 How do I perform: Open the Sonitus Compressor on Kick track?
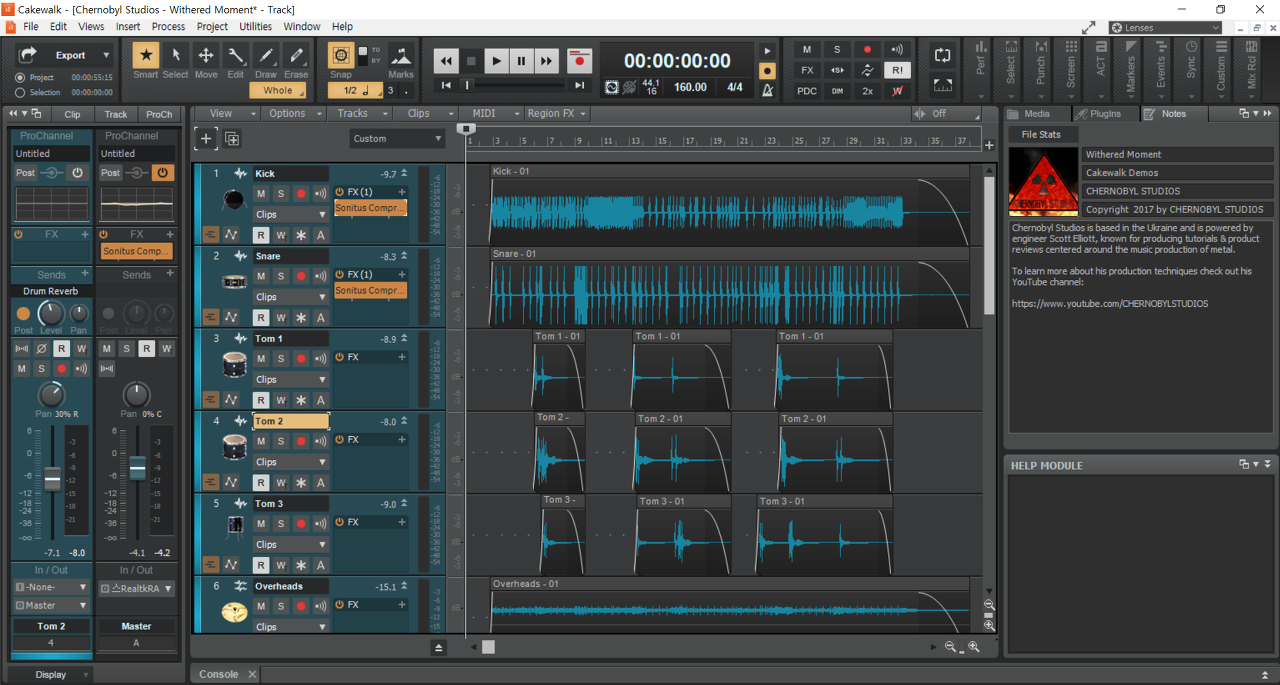point(370,208)
